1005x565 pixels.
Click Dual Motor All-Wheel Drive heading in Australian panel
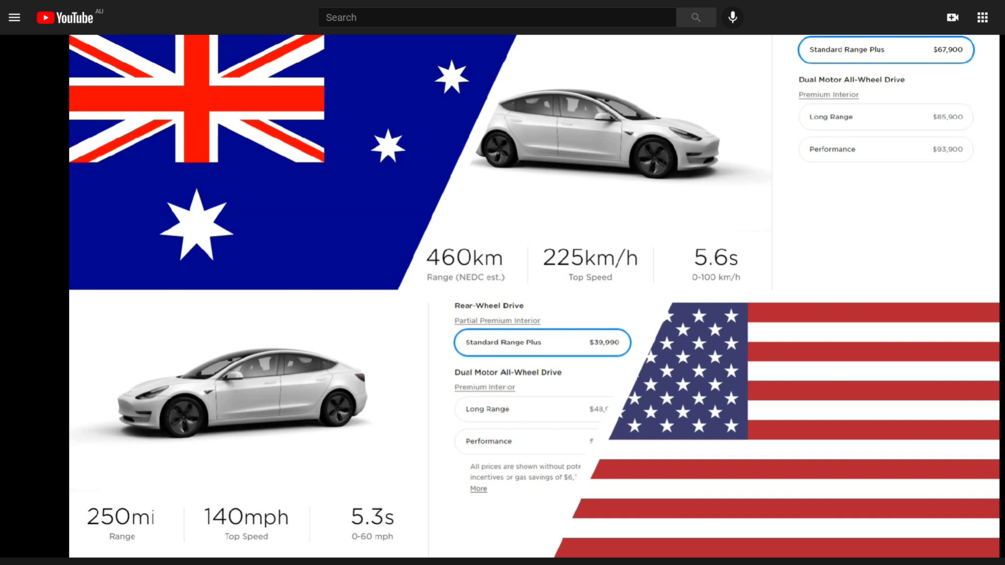click(x=851, y=79)
